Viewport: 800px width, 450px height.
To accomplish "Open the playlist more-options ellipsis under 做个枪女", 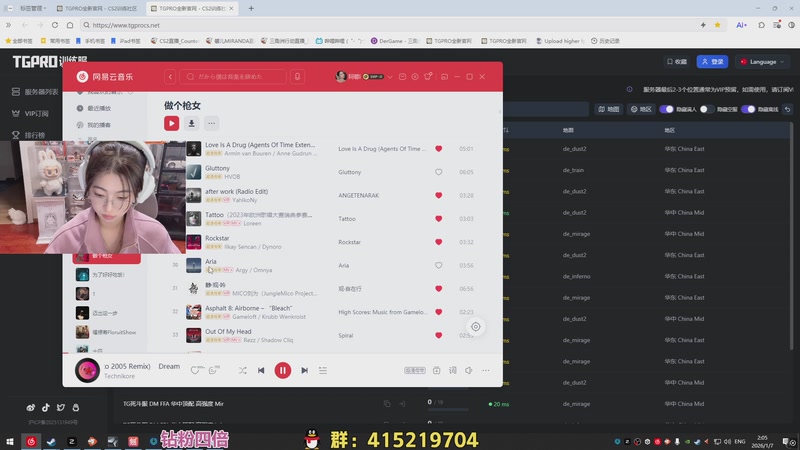I will (211, 123).
